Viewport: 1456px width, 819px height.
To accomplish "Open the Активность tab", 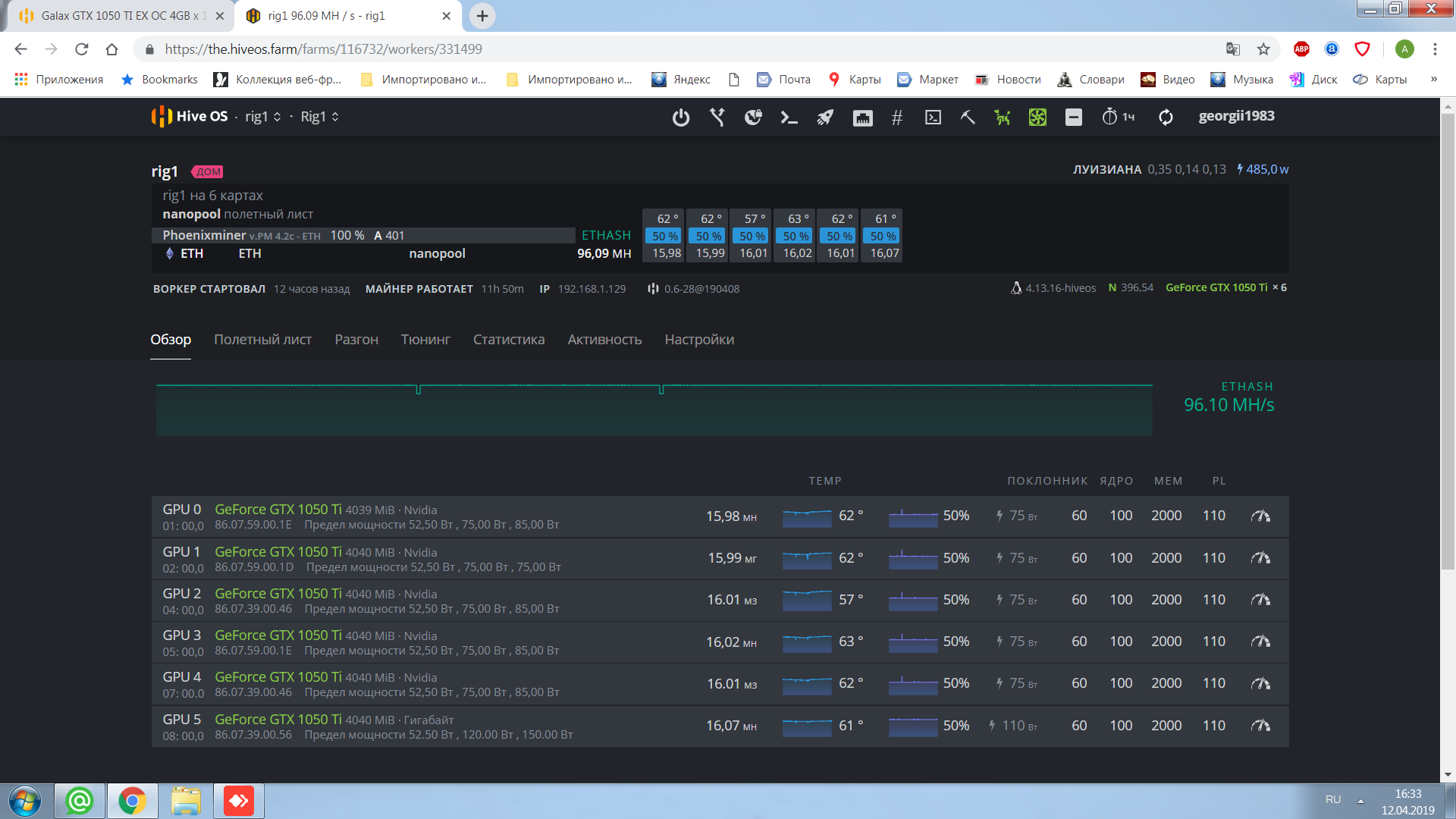I will 604,340.
